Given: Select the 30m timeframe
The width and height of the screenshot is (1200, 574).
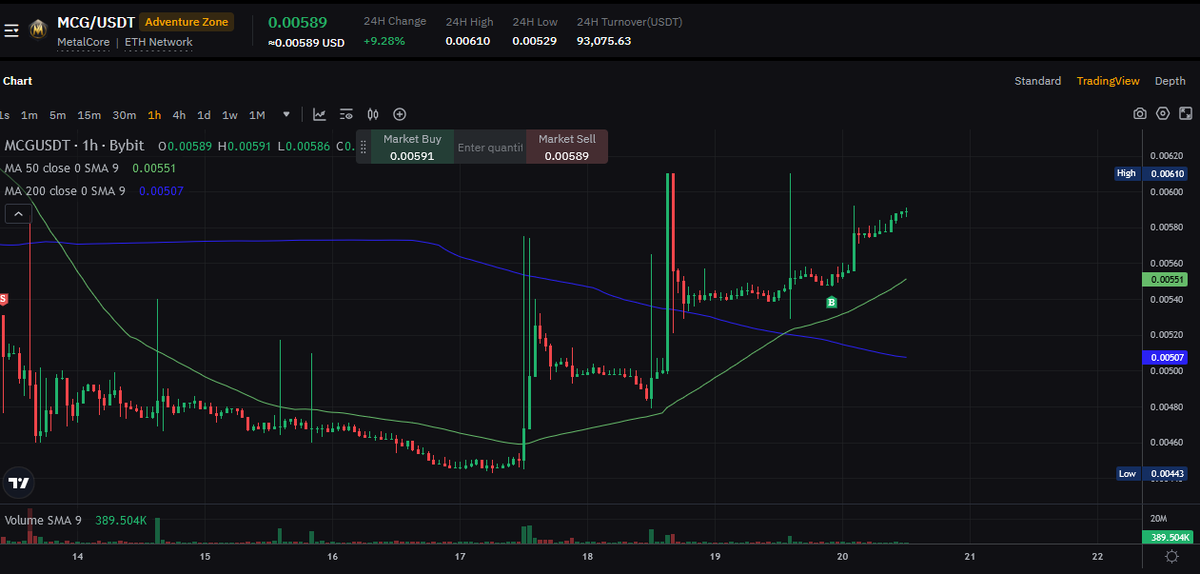Looking at the screenshot, I should click(x=124, y=115).
